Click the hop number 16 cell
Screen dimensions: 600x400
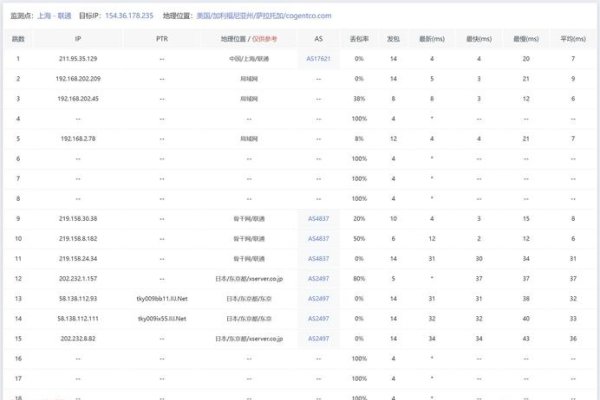tap(18, 359)
